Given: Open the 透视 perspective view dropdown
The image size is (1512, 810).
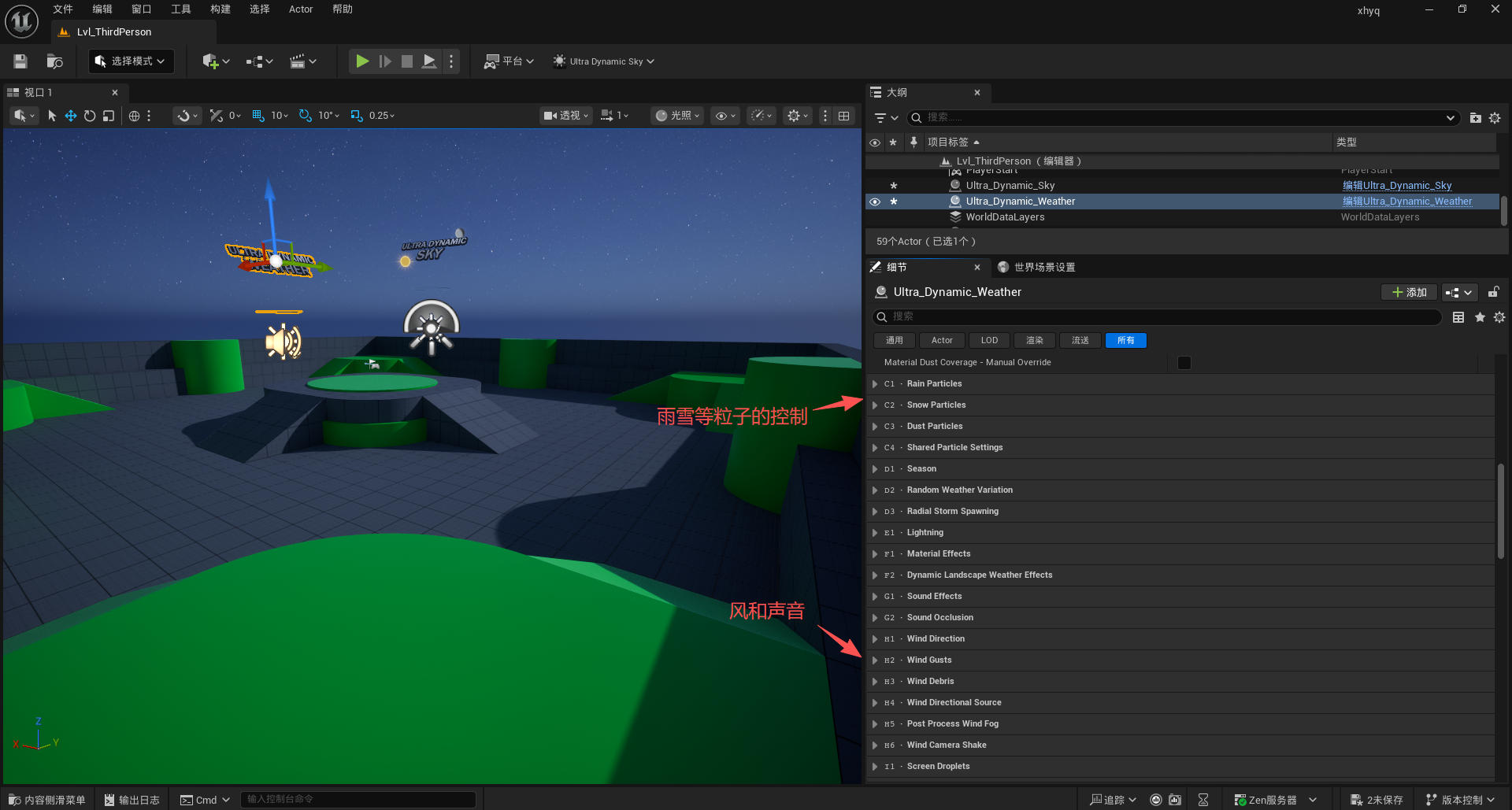Looking at the screenshot, I should [x=566, y=116].
